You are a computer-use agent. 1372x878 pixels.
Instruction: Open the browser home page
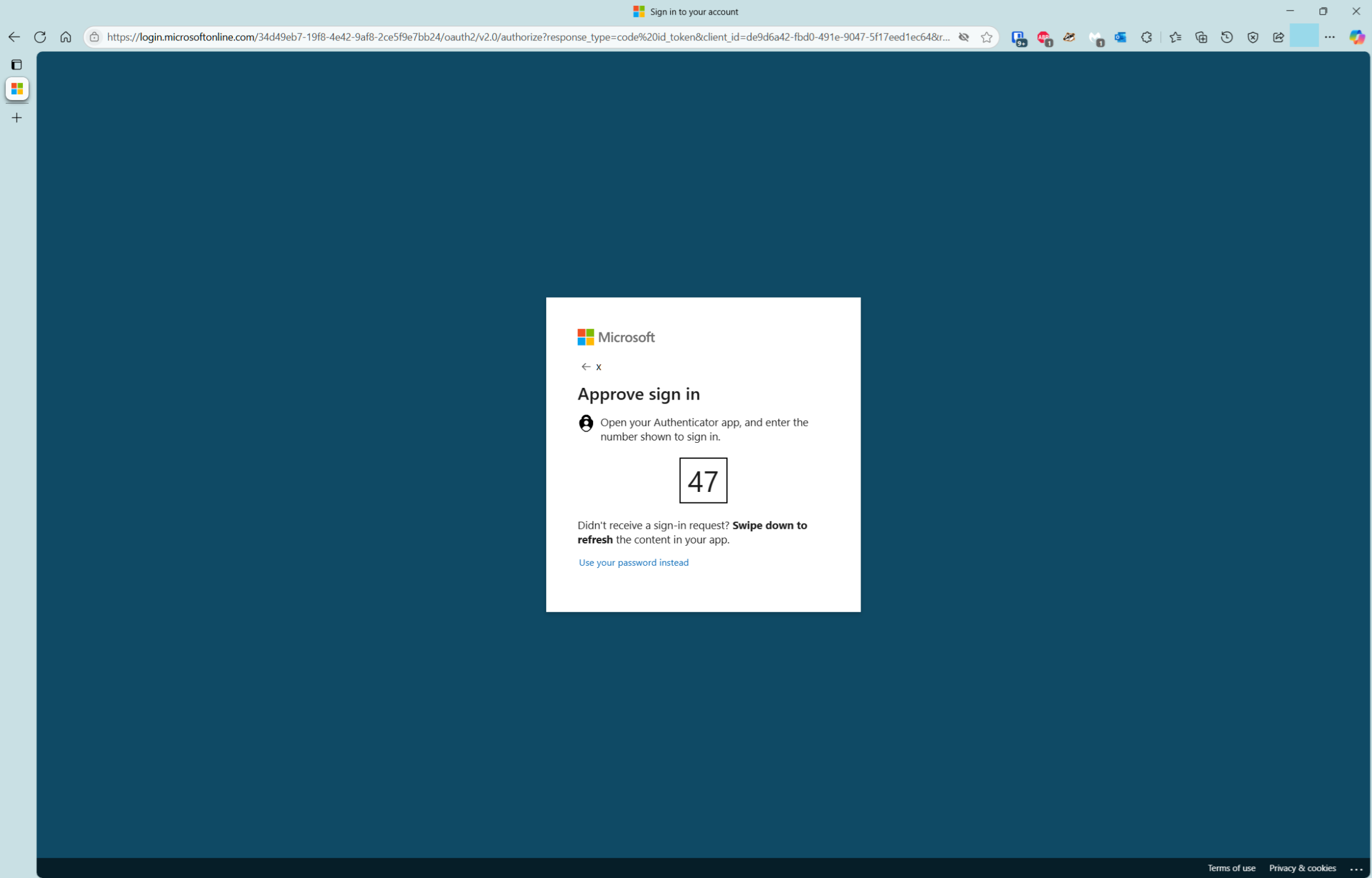(x=66, y=37)
